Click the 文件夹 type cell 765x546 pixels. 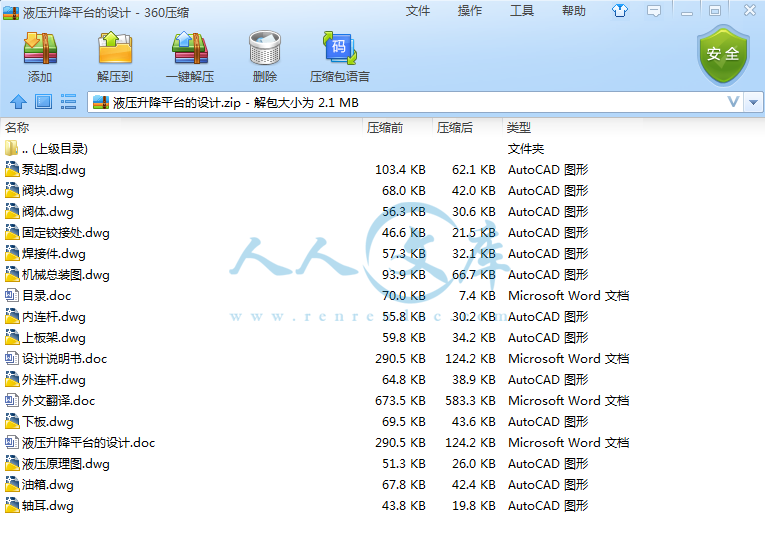pyautogui.click(x=525, y=149)
